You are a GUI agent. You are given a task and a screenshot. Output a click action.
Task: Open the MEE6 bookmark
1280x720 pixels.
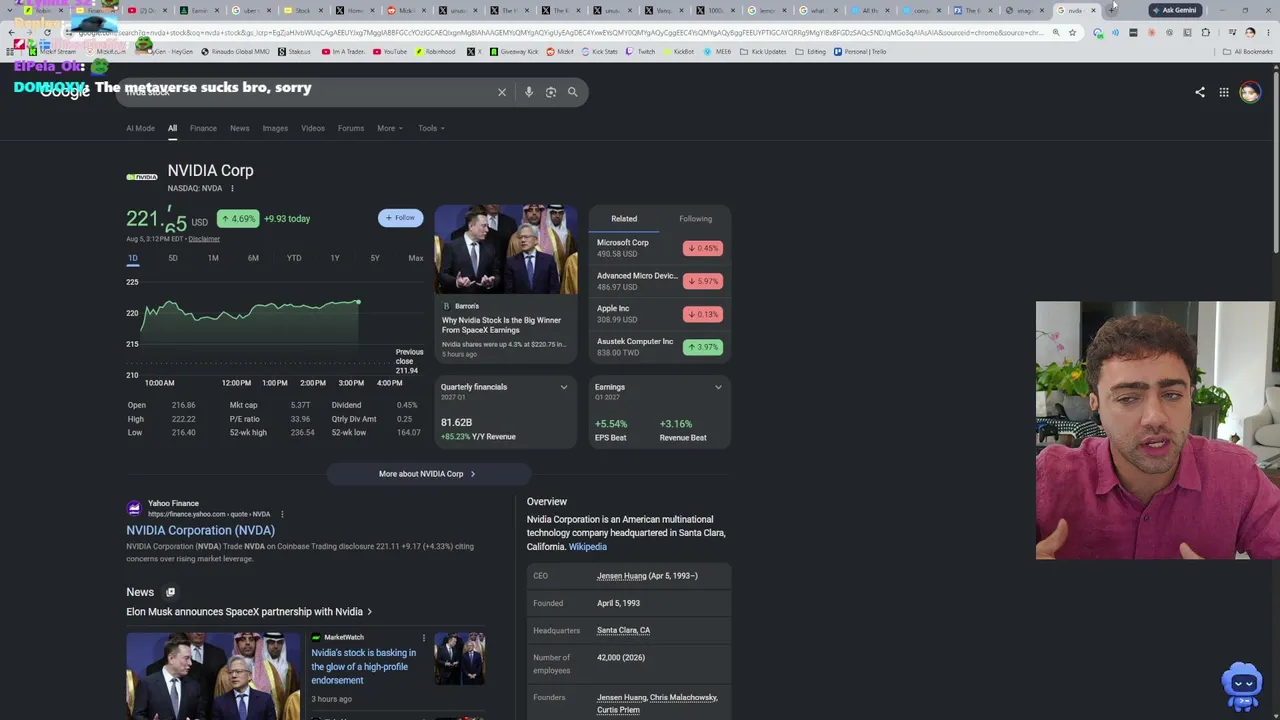[719, 52]
